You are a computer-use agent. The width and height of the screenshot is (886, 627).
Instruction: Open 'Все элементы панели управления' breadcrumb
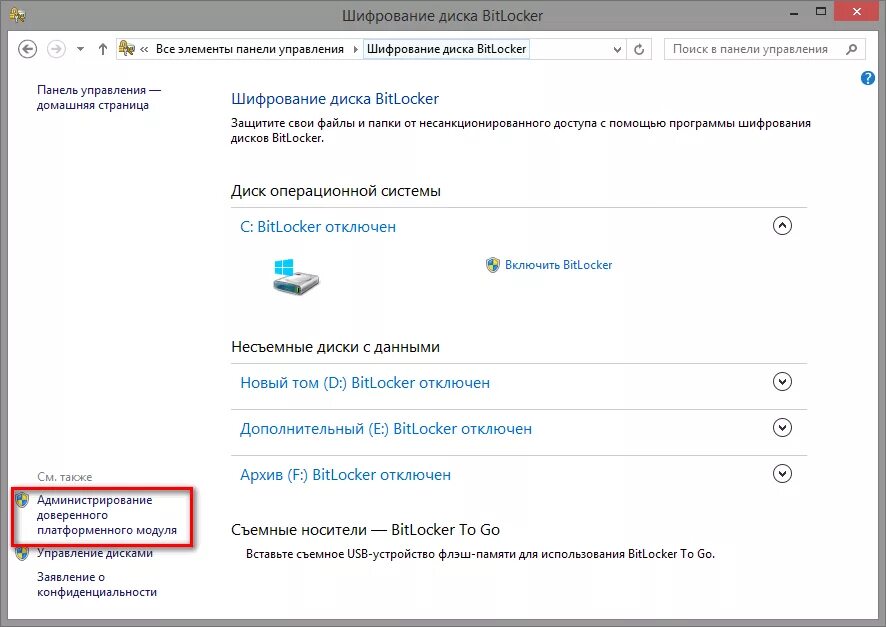pyautogui.click(x=250, y=49)
